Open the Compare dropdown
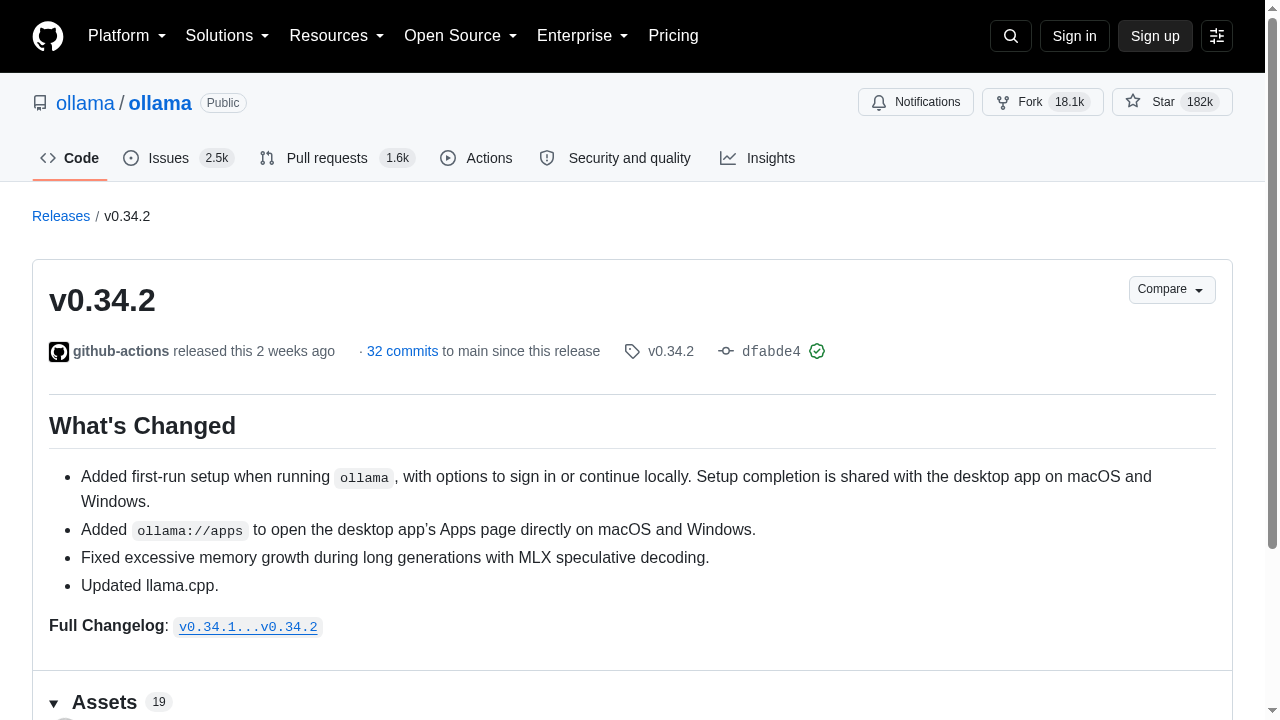 [x=1172, y=290]
